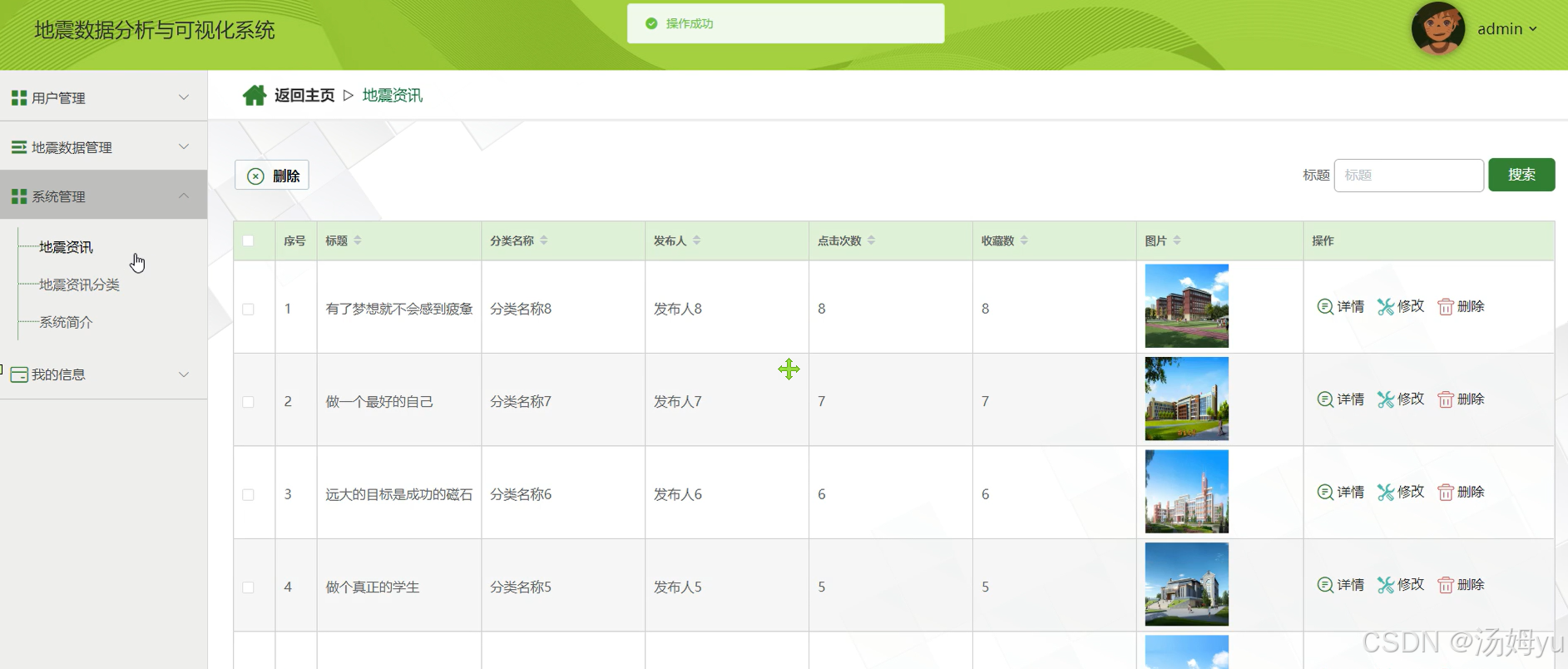
Task: Click the cell text 发布人7
Action: pyautogui.click(x=678, y=402)
